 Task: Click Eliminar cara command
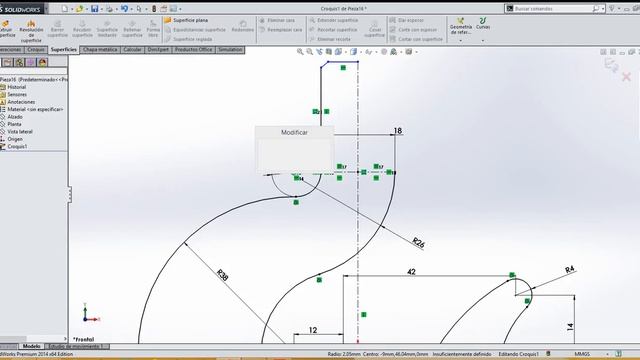277,20
